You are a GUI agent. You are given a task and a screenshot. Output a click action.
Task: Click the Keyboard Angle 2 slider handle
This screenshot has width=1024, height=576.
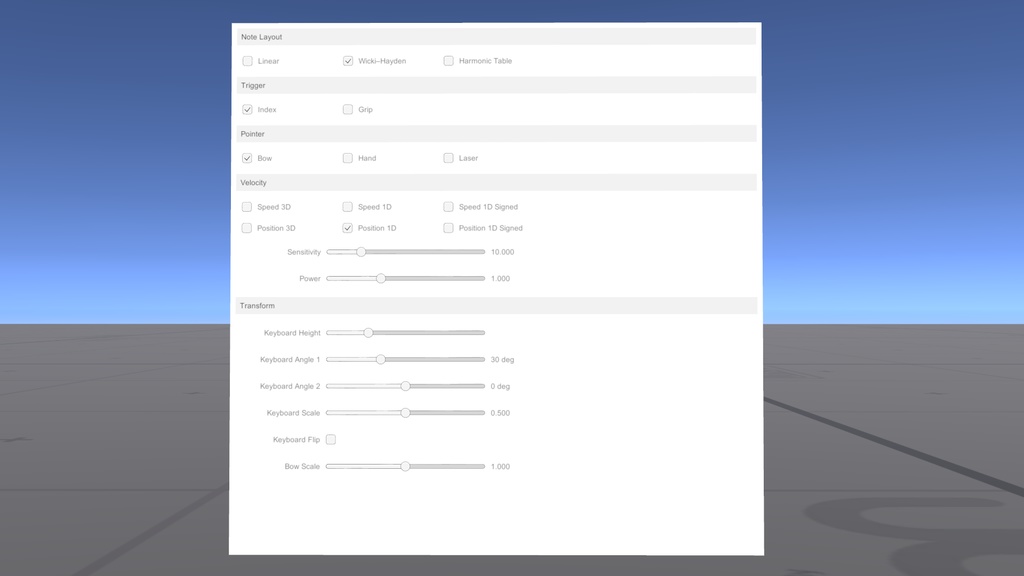pos(406,387)
